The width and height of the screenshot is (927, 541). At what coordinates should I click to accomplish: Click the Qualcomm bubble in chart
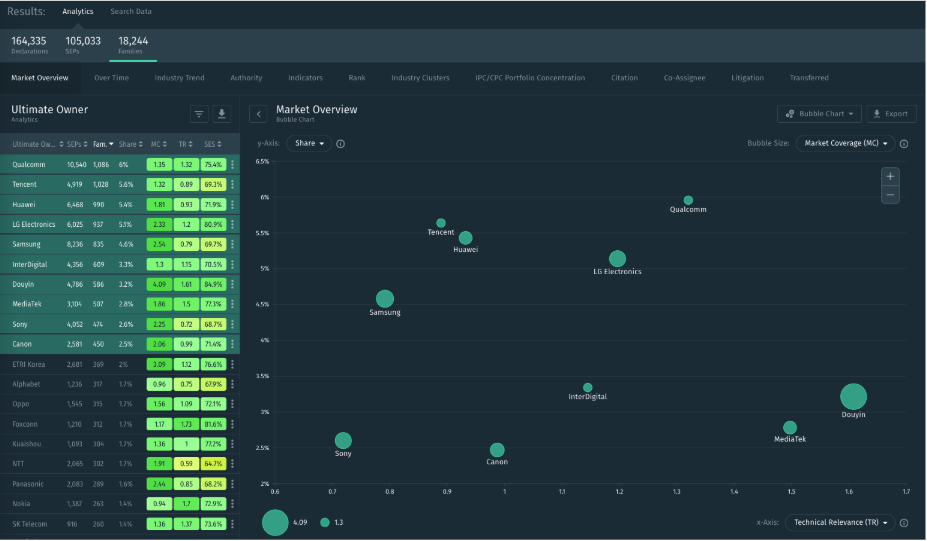pos(688,200)
